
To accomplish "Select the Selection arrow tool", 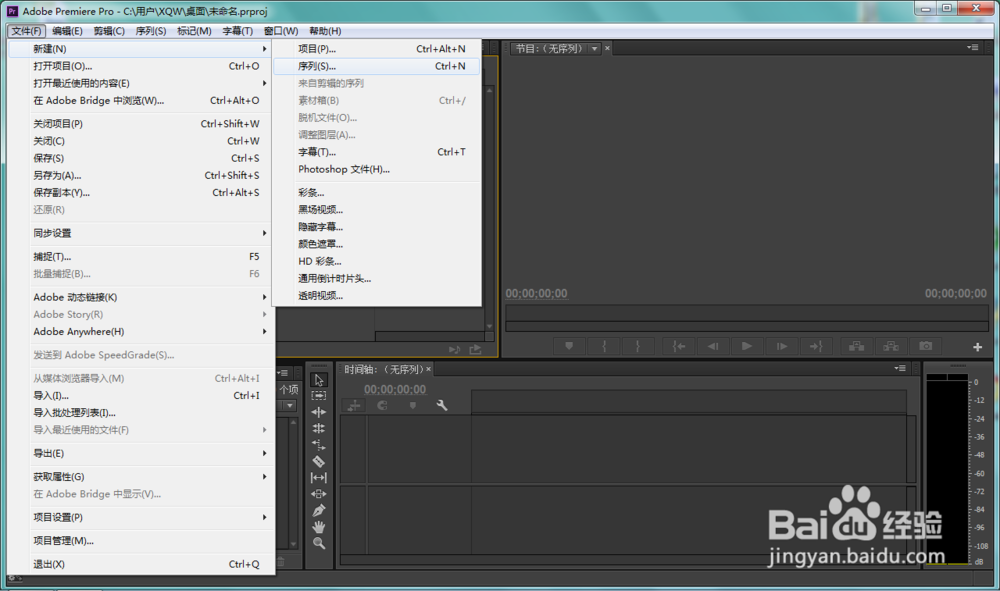I will (319, 380).
